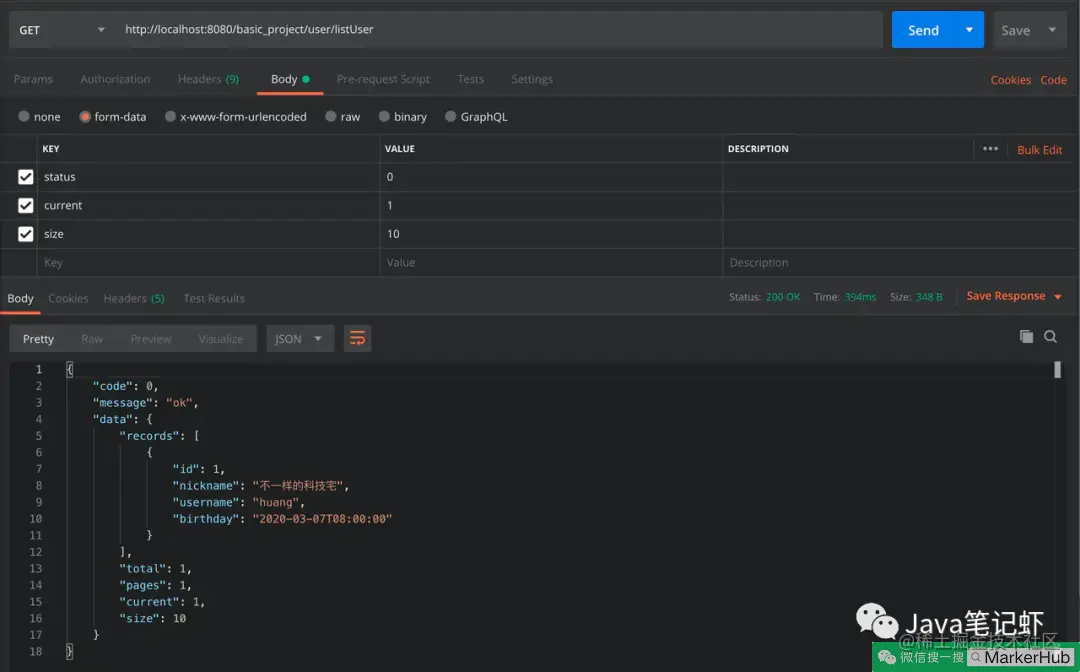This screenshot has width=1080, height=672.
Task: Select the raw body type
Action: (x=342, y=116)
